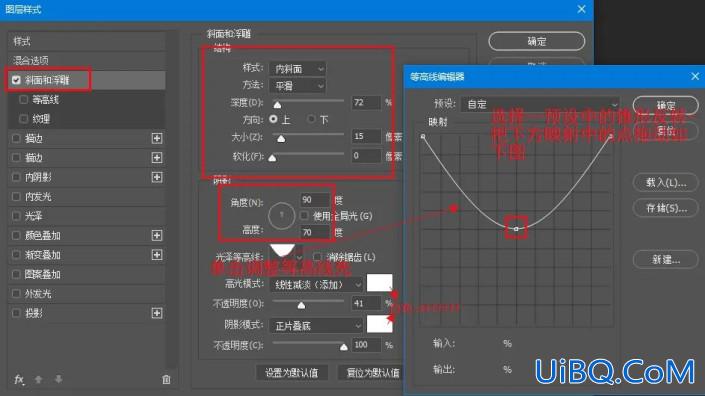Enable the 等高线 sub-option checkbox
Viewport: 705px width, 396px height.
pos(23,99)
